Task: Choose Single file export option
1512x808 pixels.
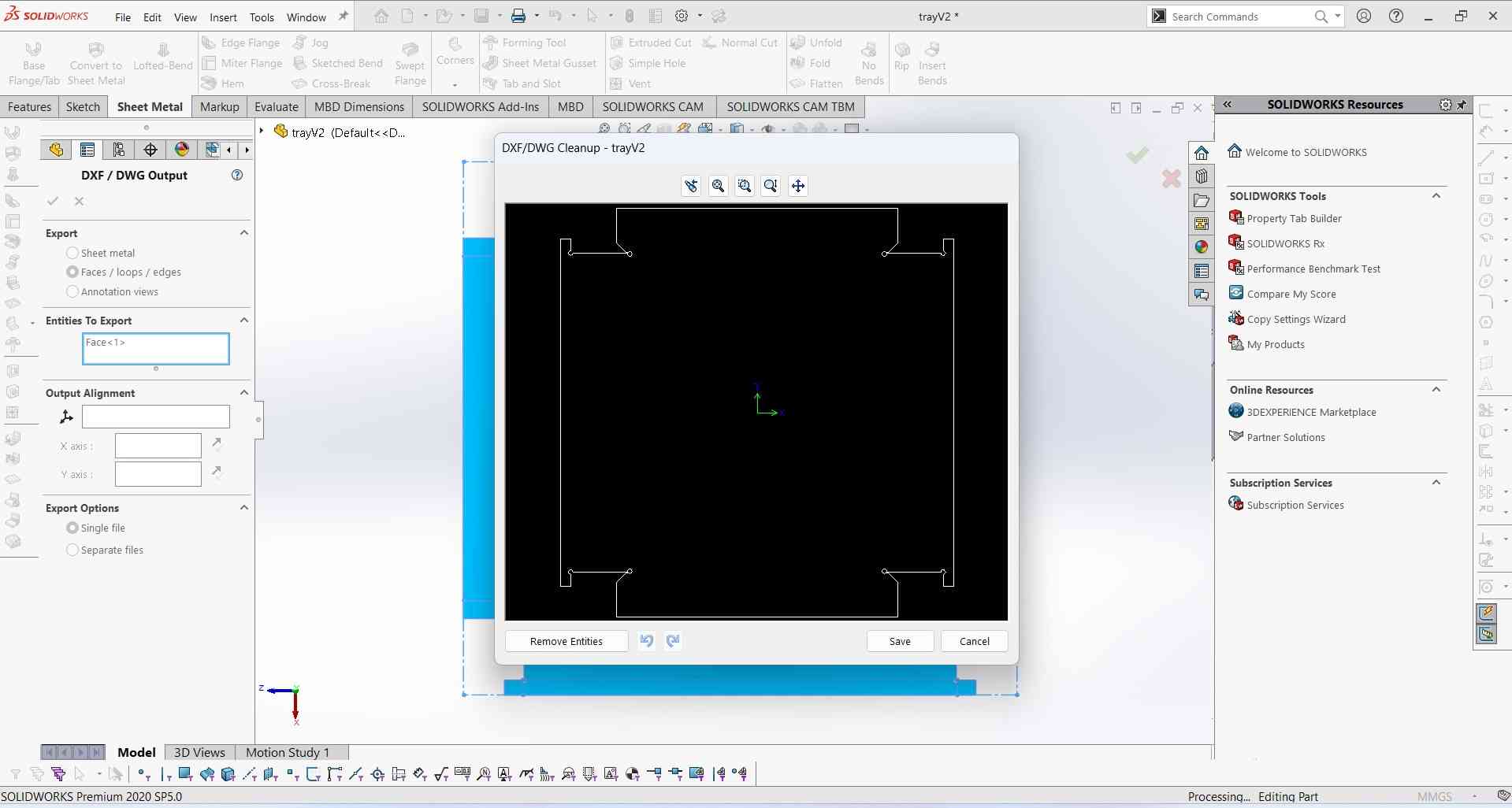Action: click(x=72, y=528)
